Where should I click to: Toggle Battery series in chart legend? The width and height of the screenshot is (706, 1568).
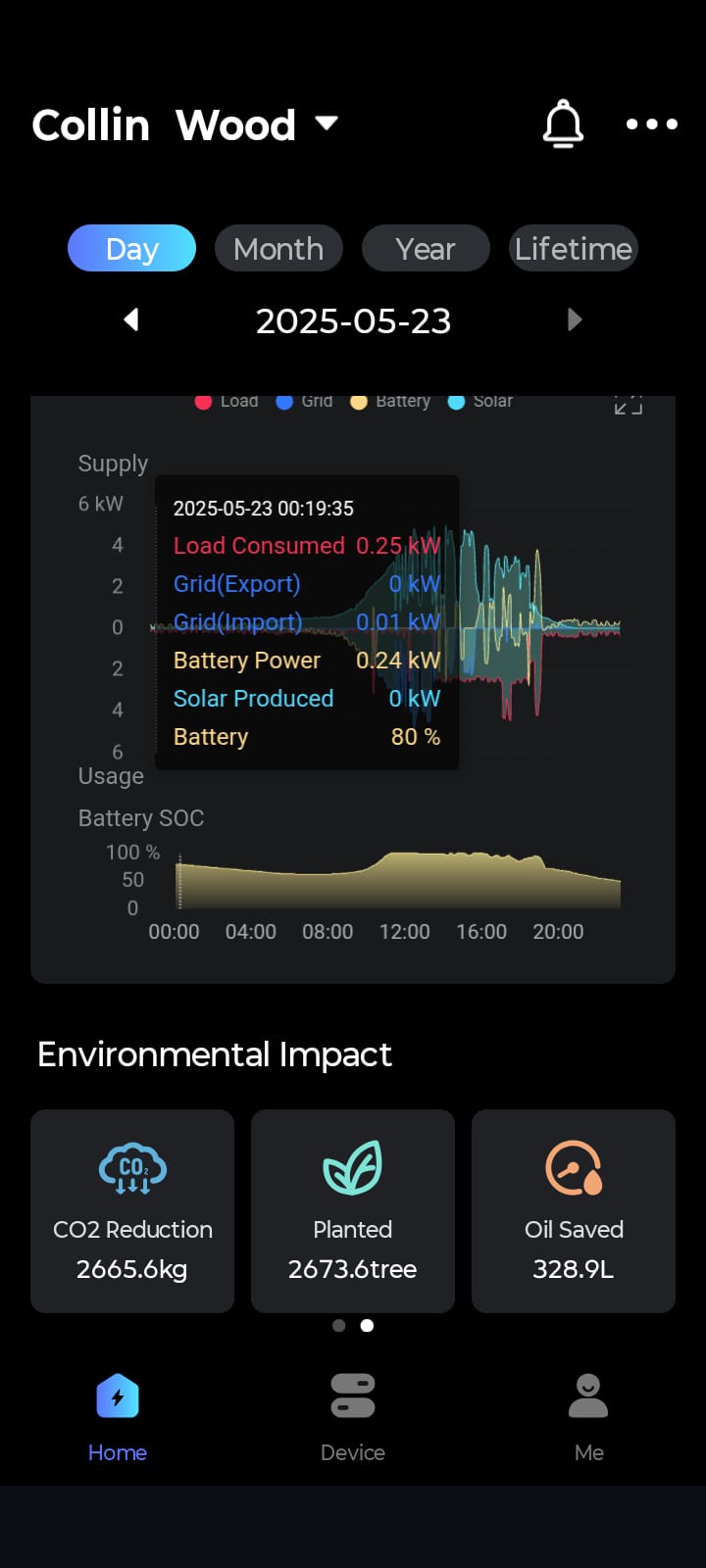click(391, 402)
